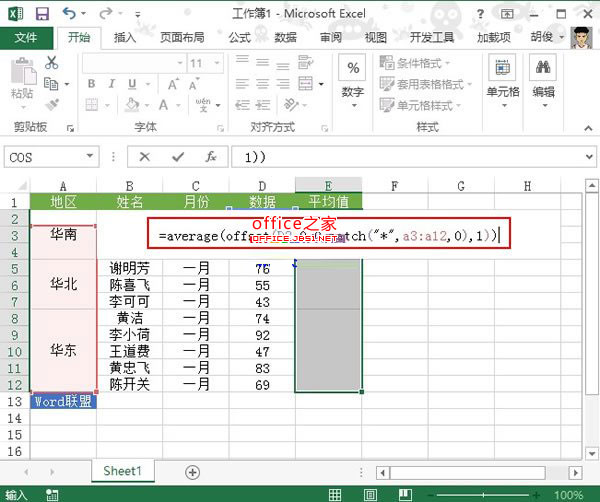Viewport: 600px width, 502px height.
Task: Select the Page Break Preview icon
Action: coord(405,495)
